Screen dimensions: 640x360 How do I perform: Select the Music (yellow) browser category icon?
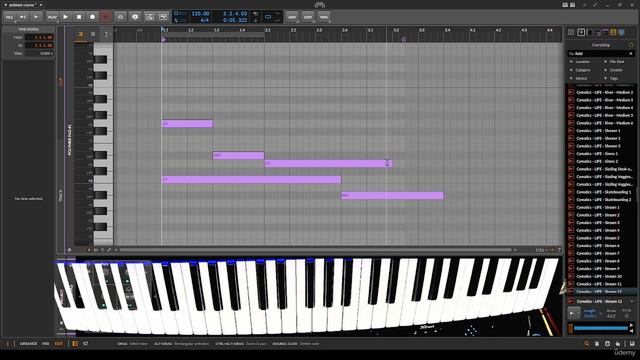click(613, 32)
